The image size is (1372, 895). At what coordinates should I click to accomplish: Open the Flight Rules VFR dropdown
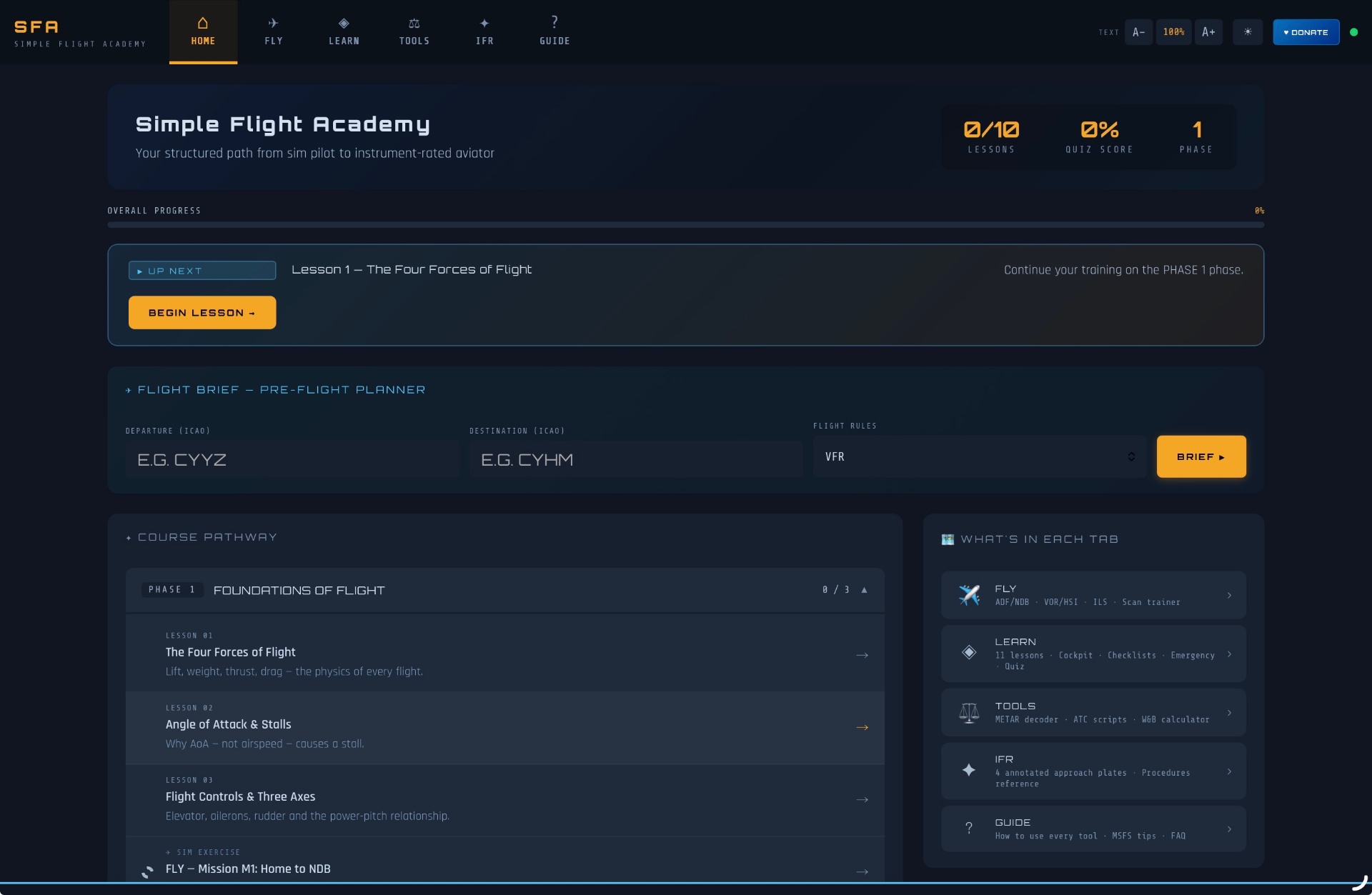[x=980, y=456]
